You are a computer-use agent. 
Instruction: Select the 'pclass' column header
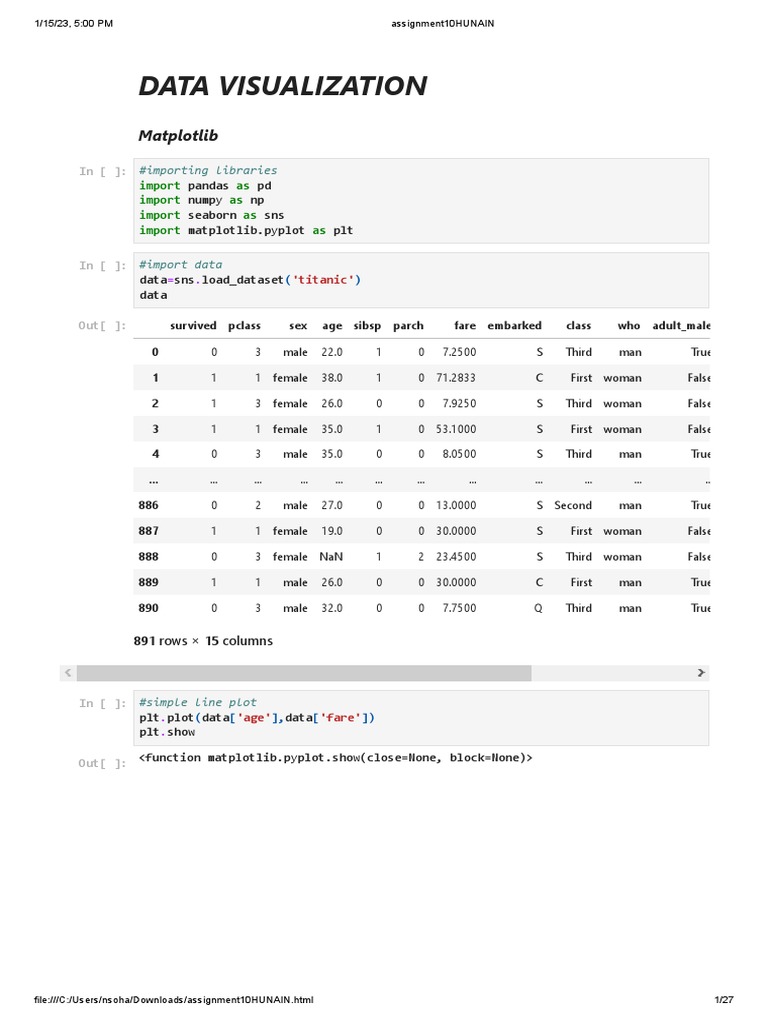[x=244, y=325]
